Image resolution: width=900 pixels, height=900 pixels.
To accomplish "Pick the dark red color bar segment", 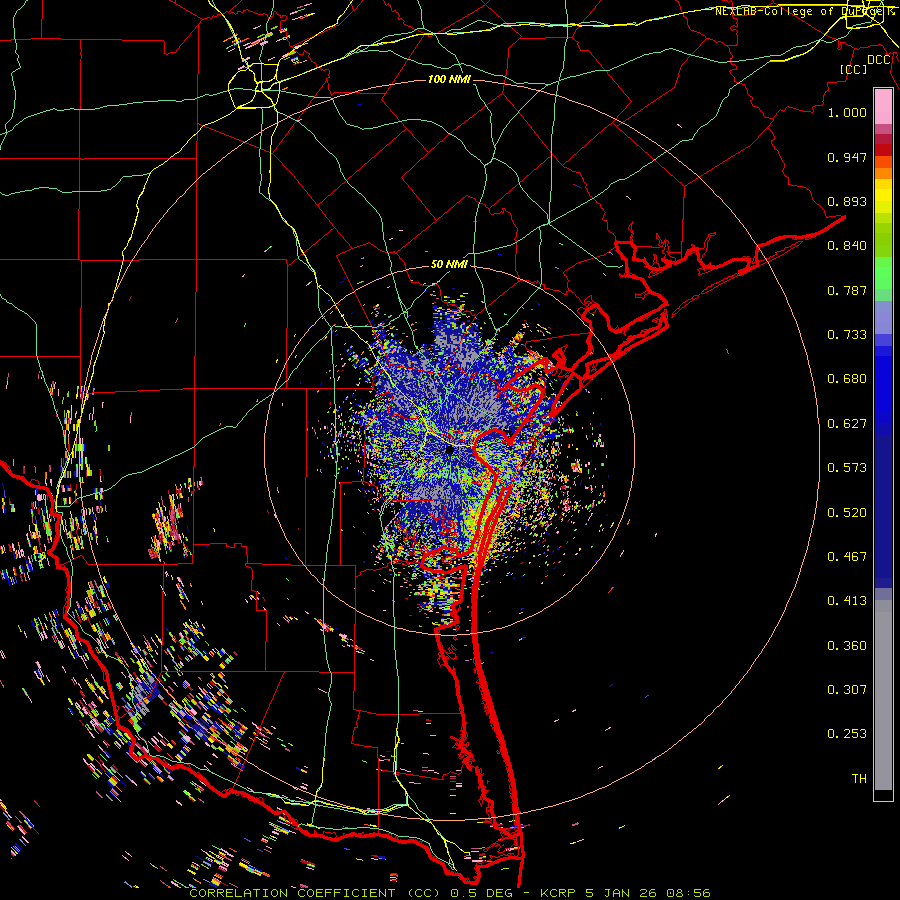I will [x=883, y=150].
